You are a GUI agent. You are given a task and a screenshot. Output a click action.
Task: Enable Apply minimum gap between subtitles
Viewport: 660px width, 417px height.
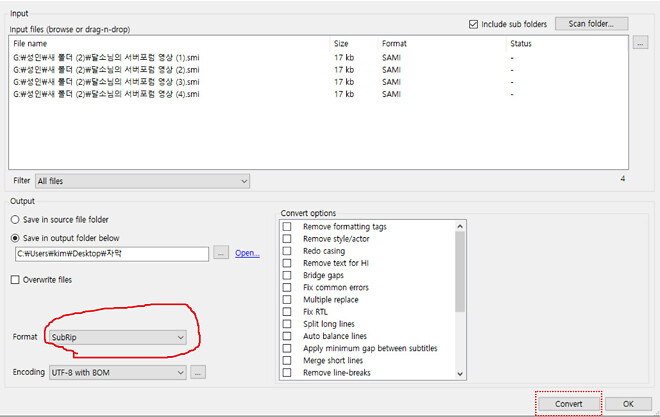coord(287,348)
